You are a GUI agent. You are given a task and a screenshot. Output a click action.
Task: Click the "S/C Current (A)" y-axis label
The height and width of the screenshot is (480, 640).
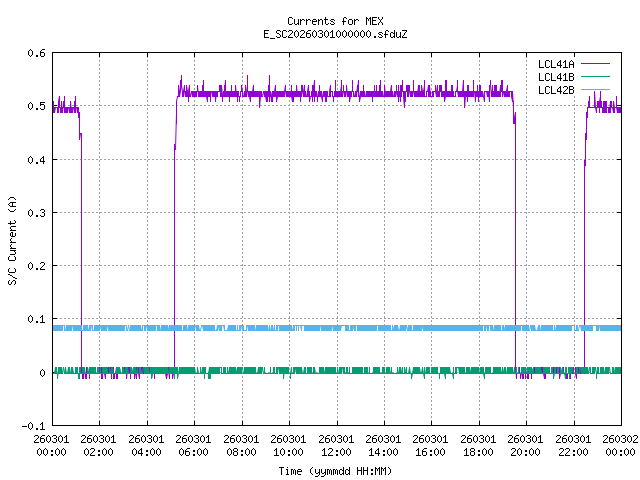(x=12, y=240)
